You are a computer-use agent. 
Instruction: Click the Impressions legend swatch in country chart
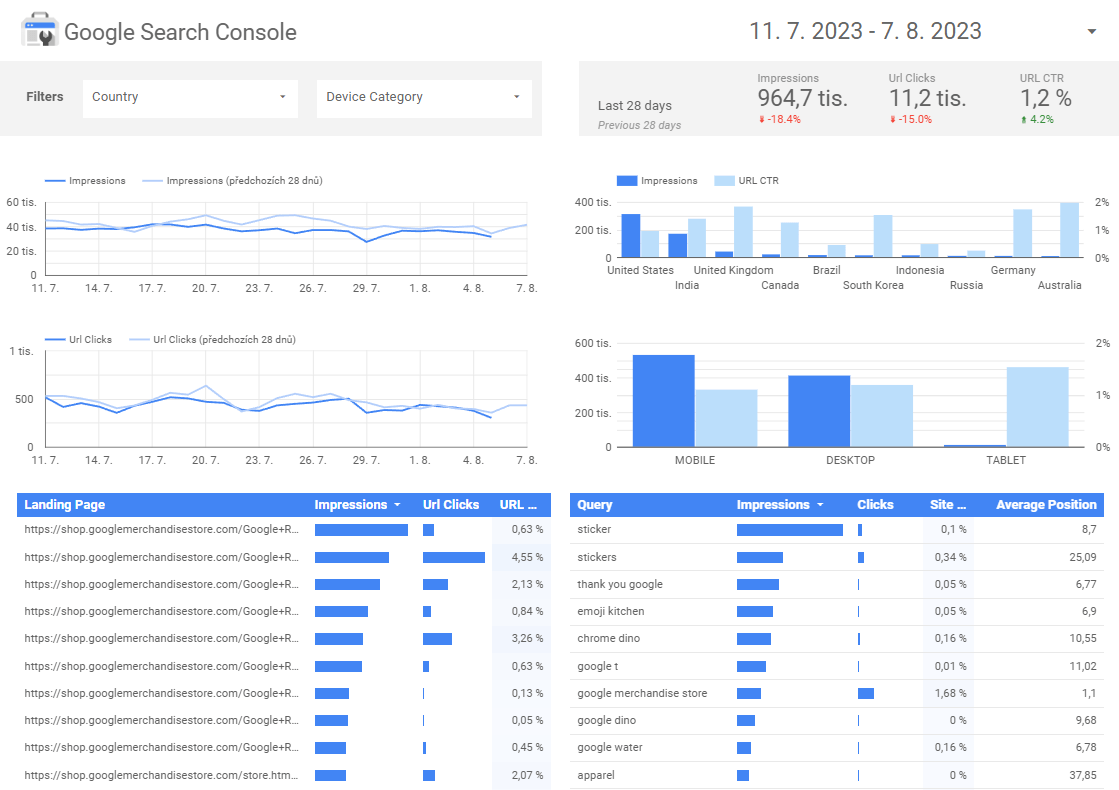click(x=627, y=181)
